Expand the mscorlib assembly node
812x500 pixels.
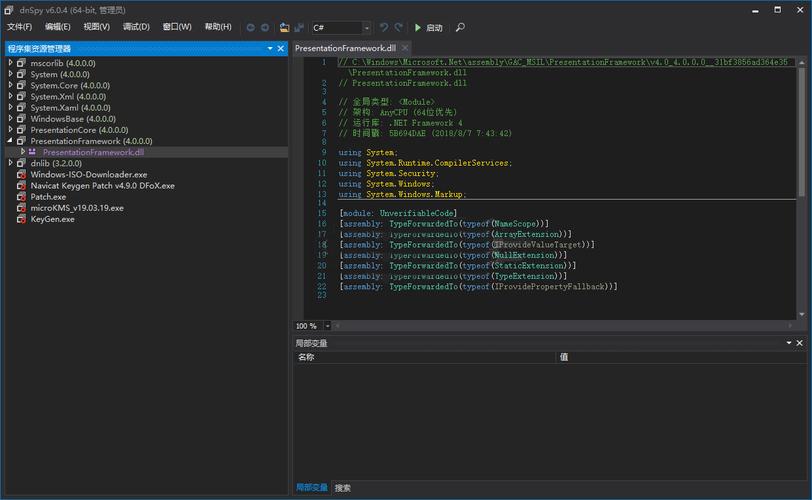(10, 63)
